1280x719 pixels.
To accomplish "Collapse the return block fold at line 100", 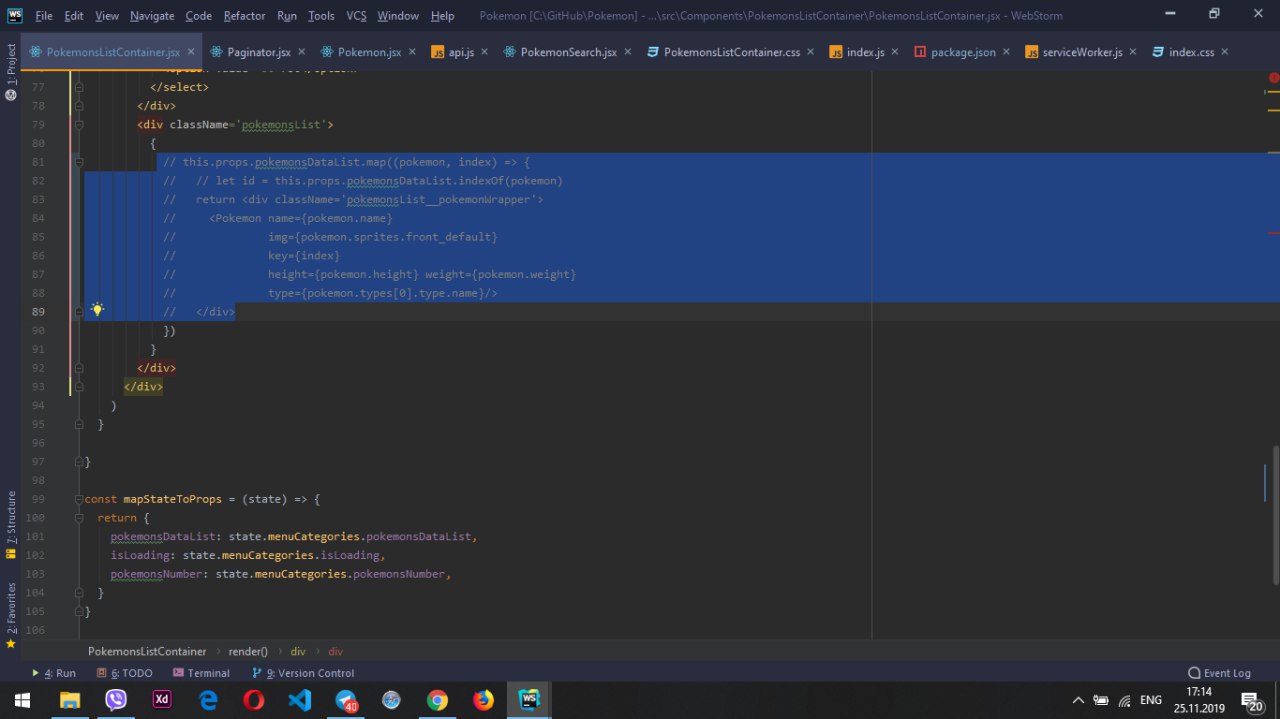I will pos(78,518).
